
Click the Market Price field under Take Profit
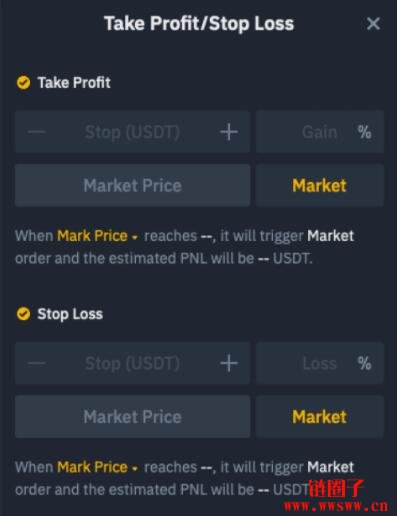[x=132, y=185]
